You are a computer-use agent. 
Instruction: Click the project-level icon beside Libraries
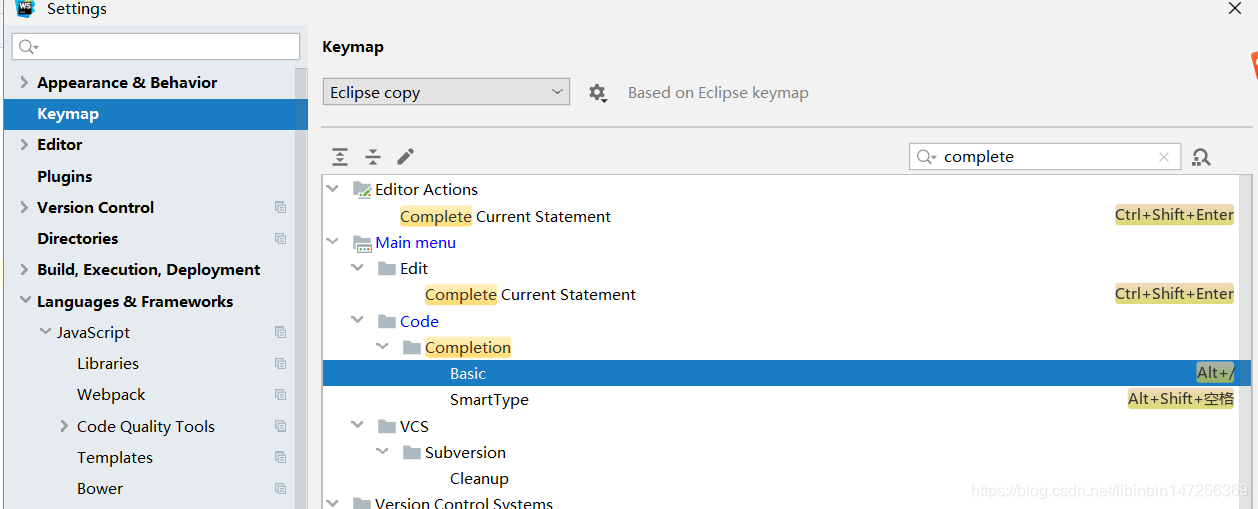point(280,363)
